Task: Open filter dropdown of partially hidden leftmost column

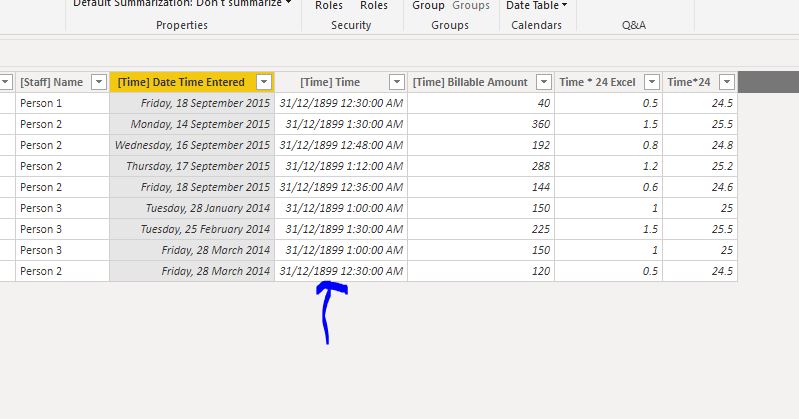Action: [x=6, y=82]
